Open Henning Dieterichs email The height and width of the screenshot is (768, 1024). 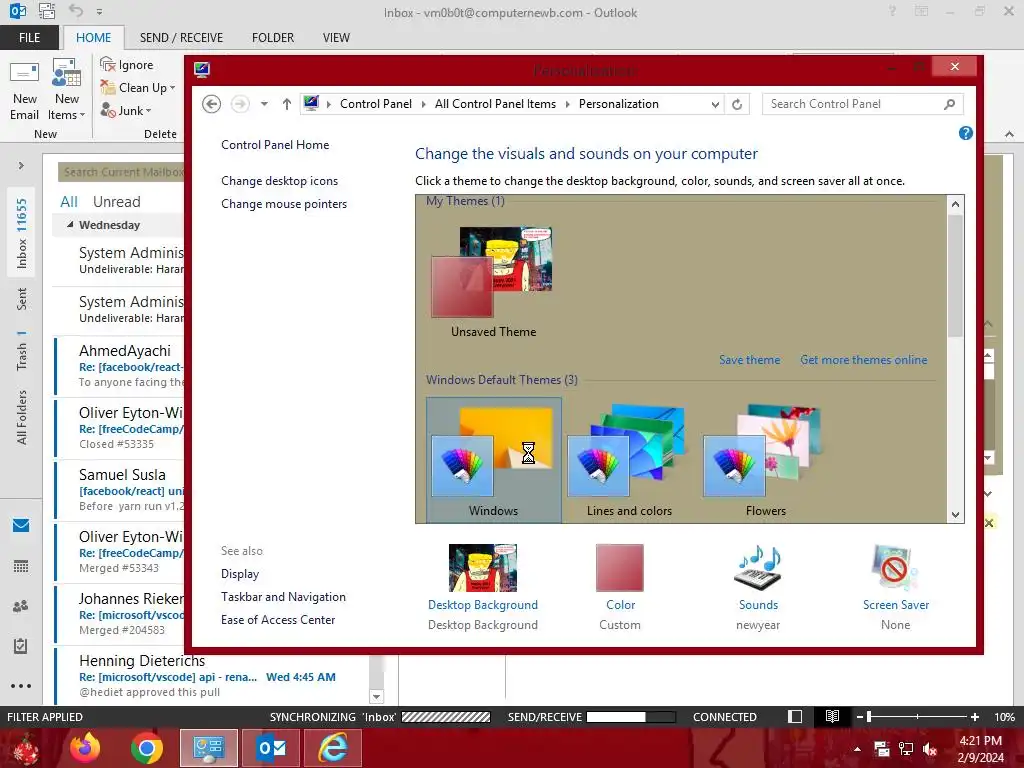pyautogui.click(x=212, y=676)
